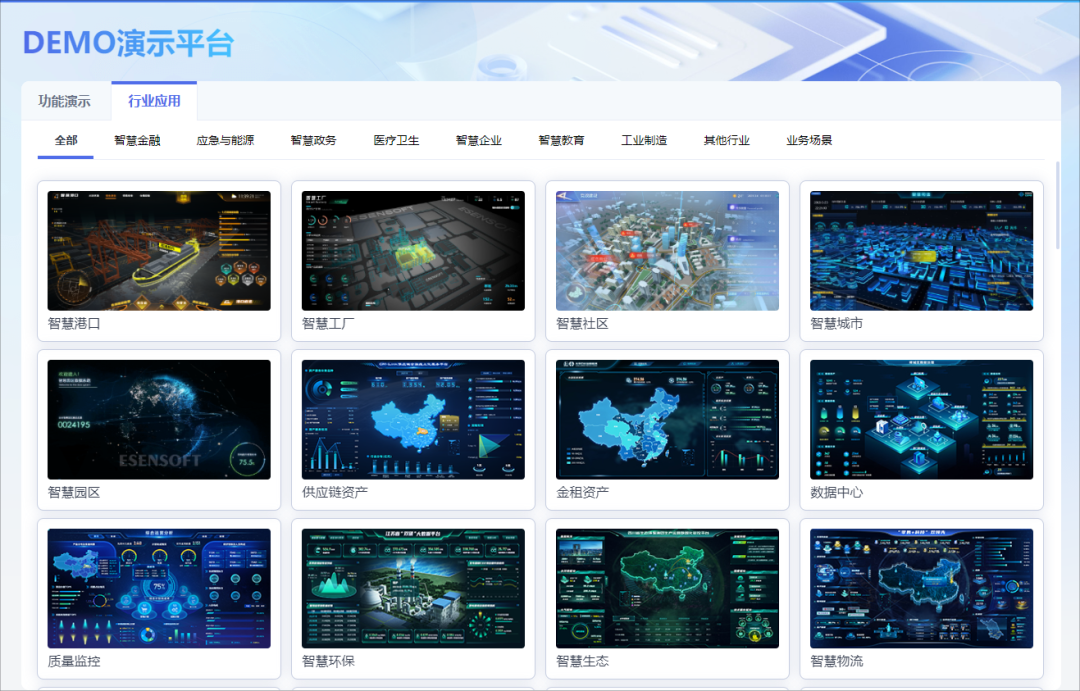Click the 数据中心 title link

point(836,493)
